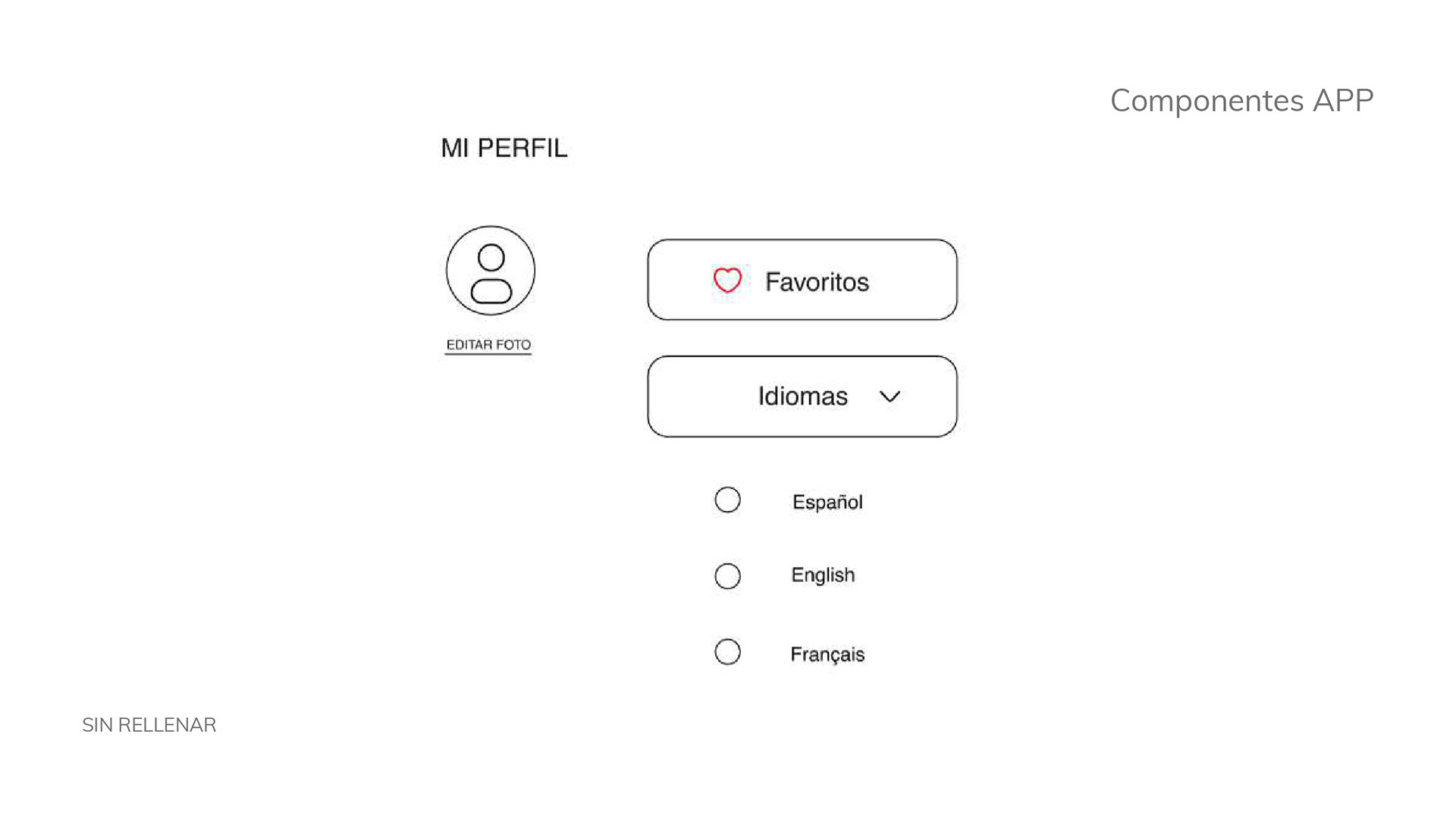Select the profile avatar placeholder icon
Screen dimensions: 1456x819
click(x=491, y=271)
